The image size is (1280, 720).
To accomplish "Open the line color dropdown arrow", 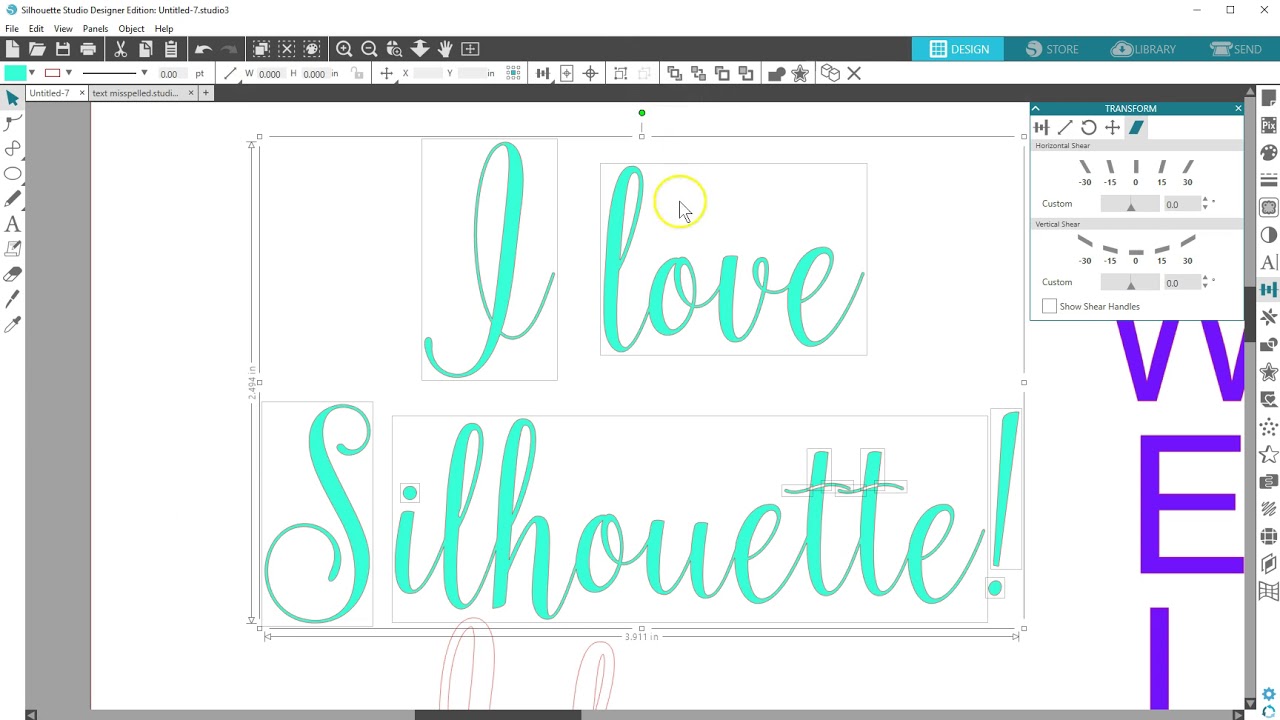I will [68, 73].
